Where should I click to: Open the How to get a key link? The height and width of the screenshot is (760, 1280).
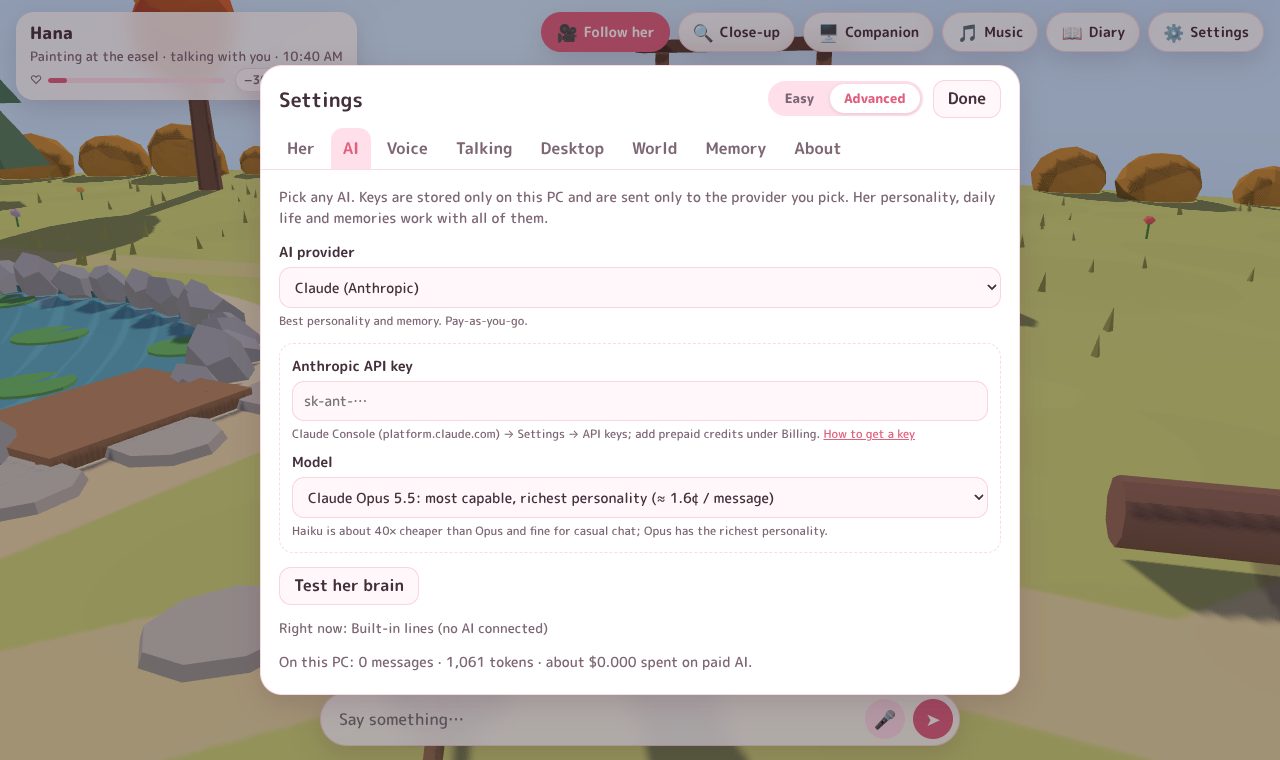869,434
